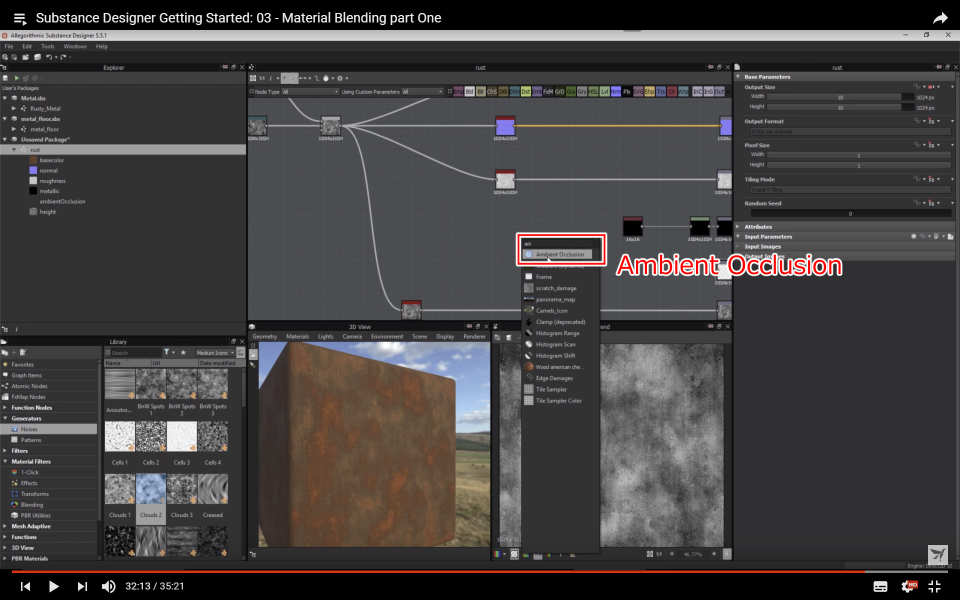Choose Histogram Scan in node search list
The image size is (960, 600).
[x=555, y=345]
